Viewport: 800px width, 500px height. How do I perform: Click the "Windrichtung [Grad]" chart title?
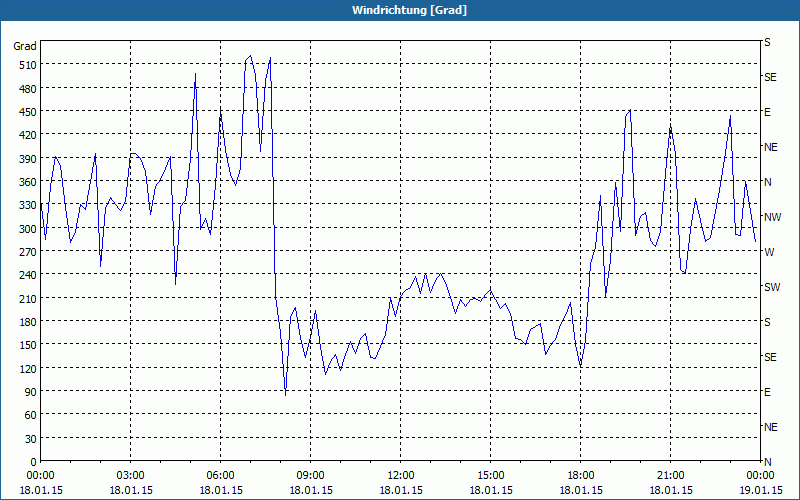(409, 10)
